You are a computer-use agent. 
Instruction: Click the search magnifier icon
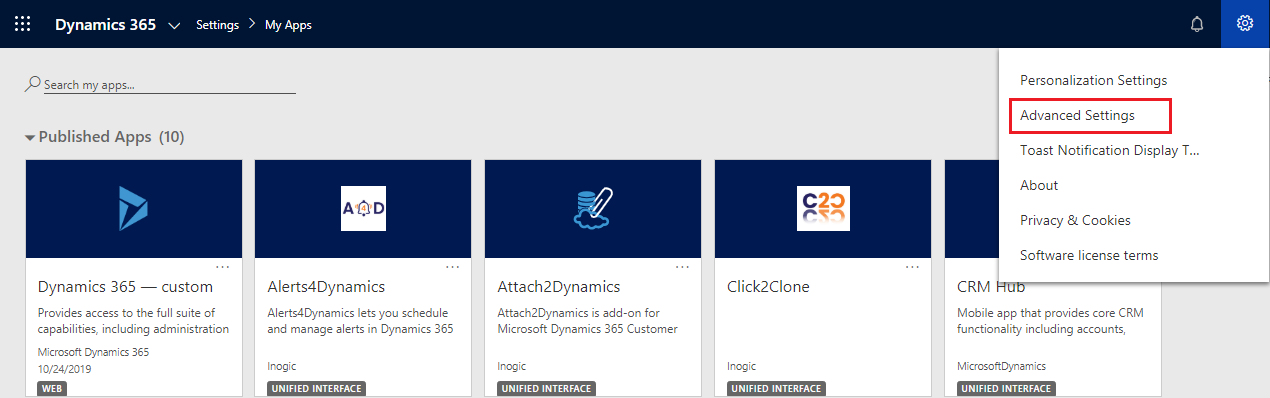coord(33,85)
